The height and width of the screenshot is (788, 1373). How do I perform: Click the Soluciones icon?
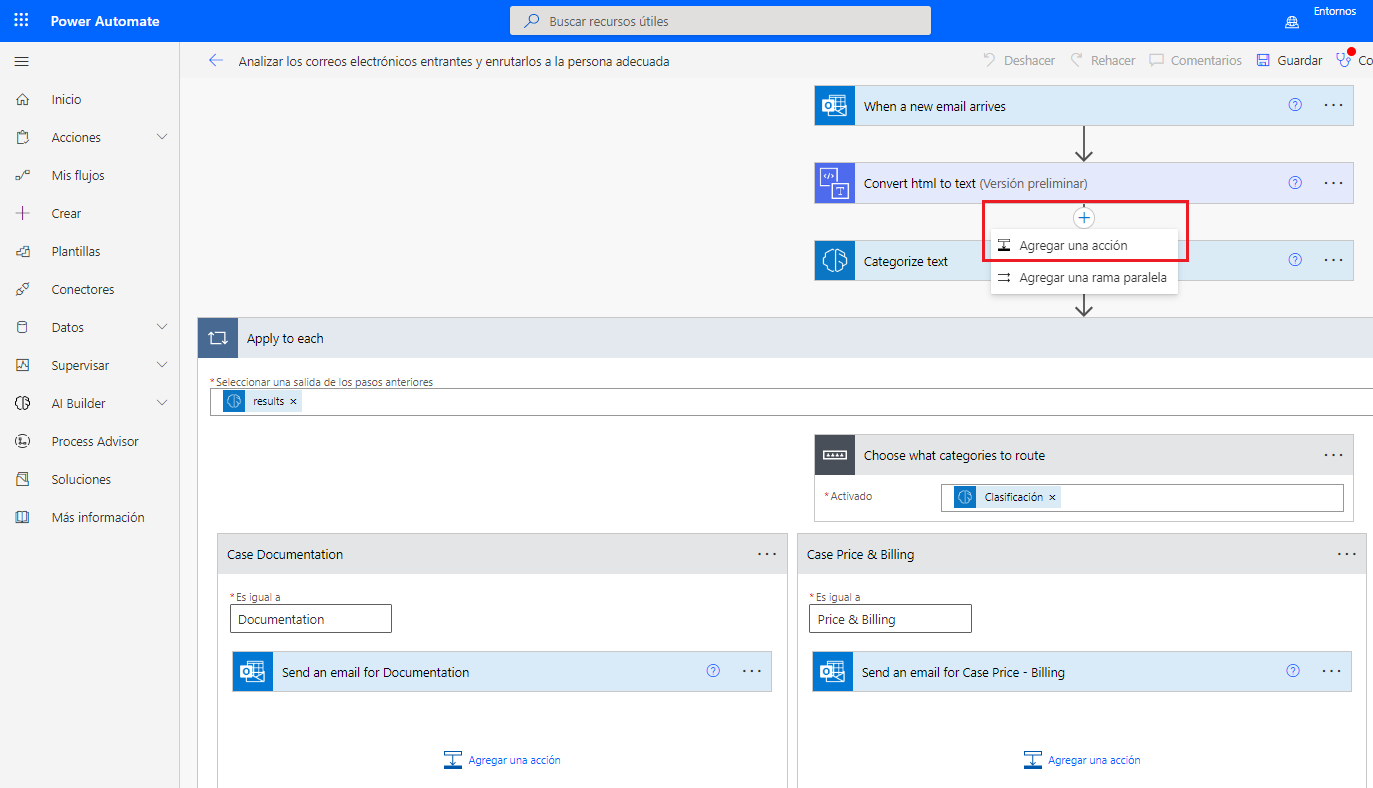tap(22, 480)
